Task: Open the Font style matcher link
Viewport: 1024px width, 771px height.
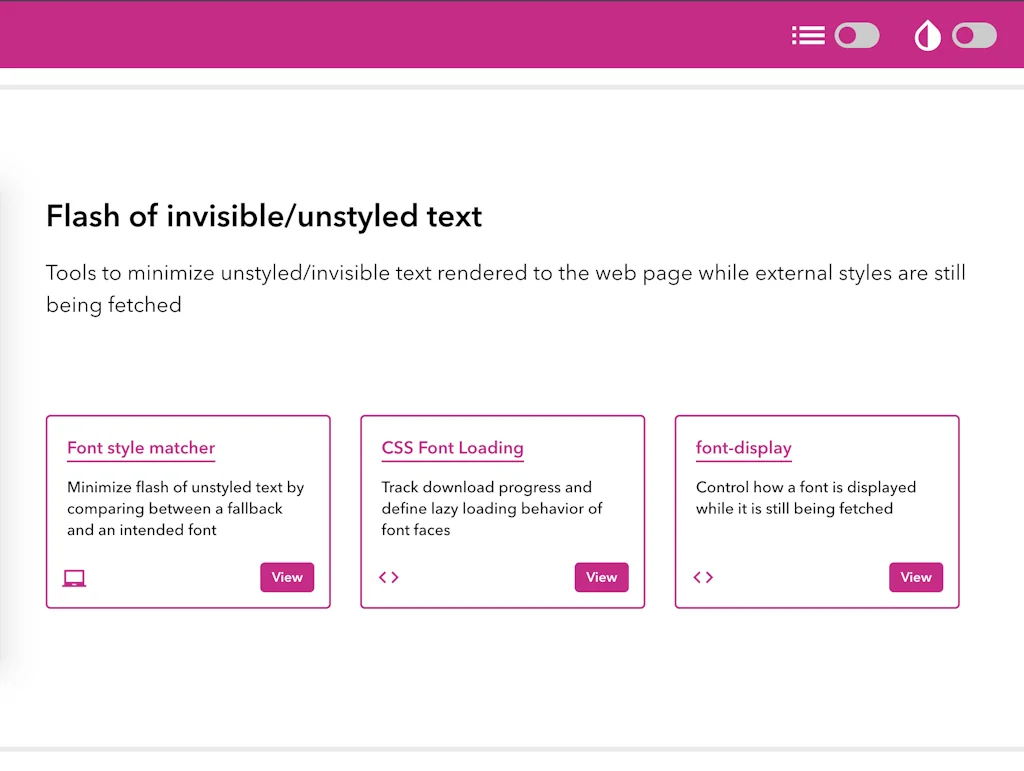Action: click(140, 448)
